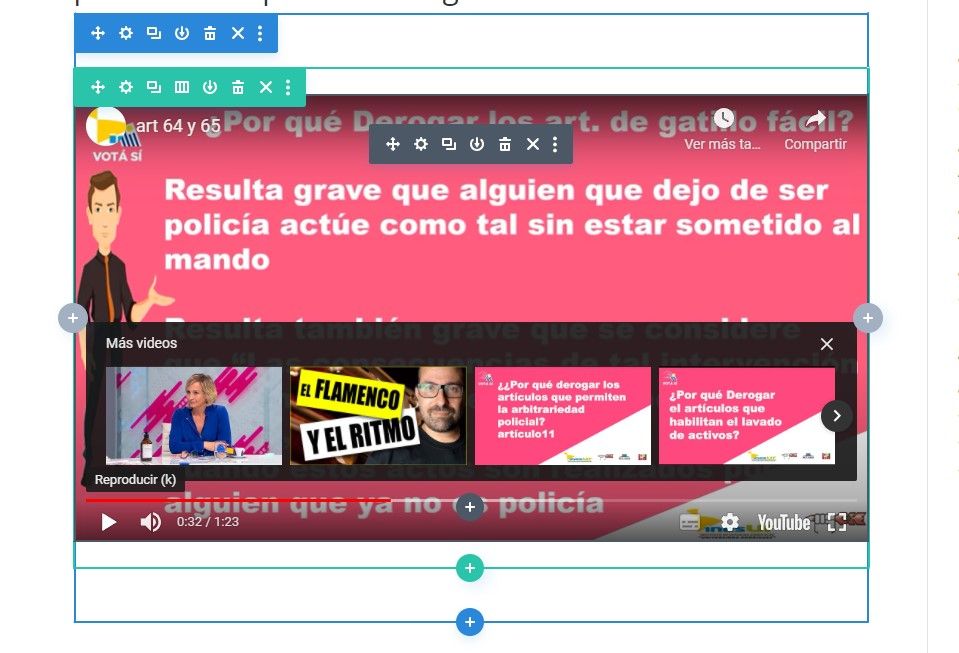
Task: Delete section with blue toolbar trash icon
Action: coord(210,33)
